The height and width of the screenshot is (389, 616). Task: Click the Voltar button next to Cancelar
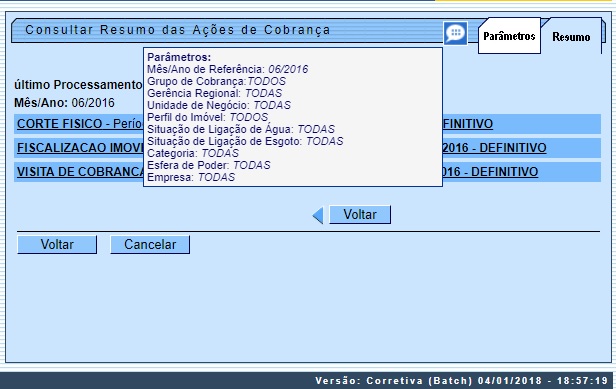click(57, 244)
